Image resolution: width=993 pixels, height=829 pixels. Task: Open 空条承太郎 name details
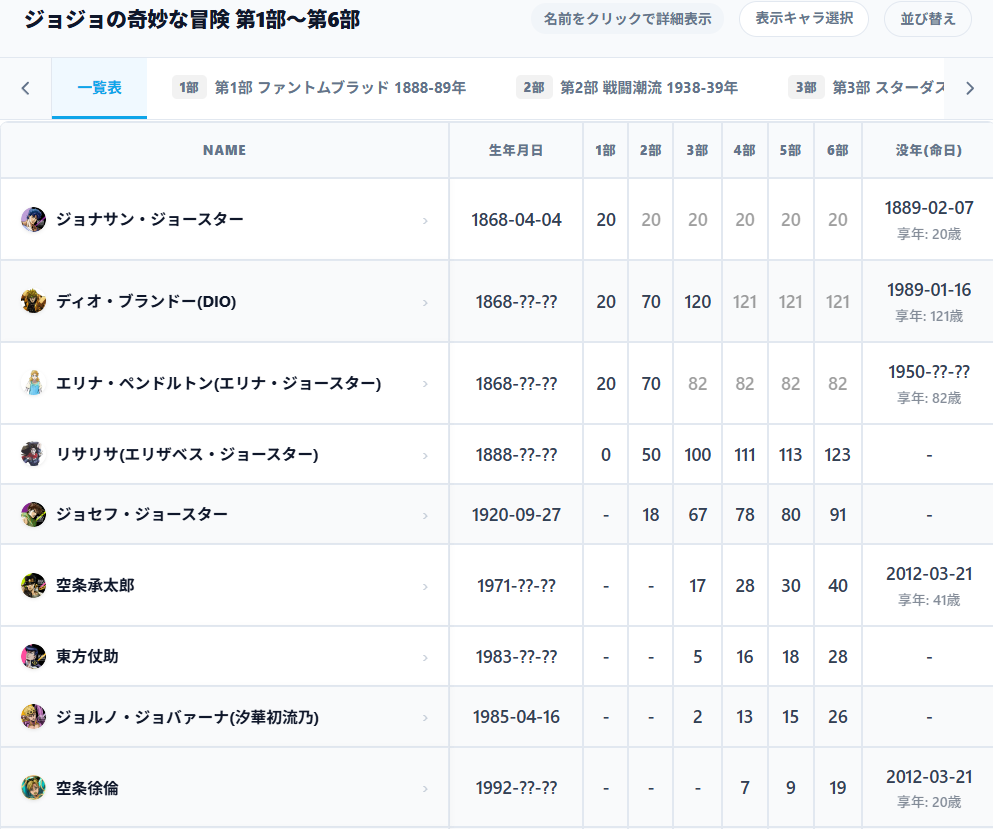point(95,585)
